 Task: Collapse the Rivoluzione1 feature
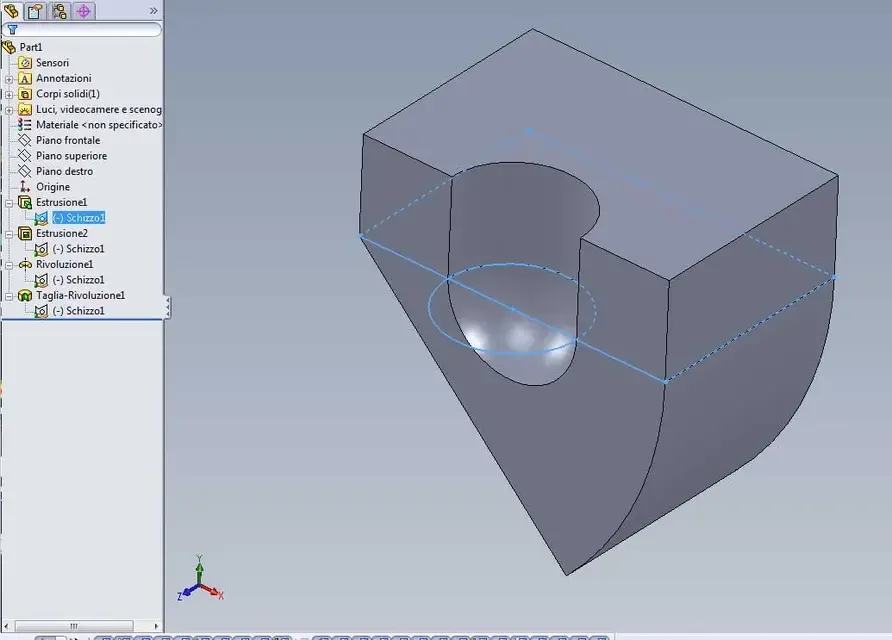pyautogui.click(x=9, y=265)
